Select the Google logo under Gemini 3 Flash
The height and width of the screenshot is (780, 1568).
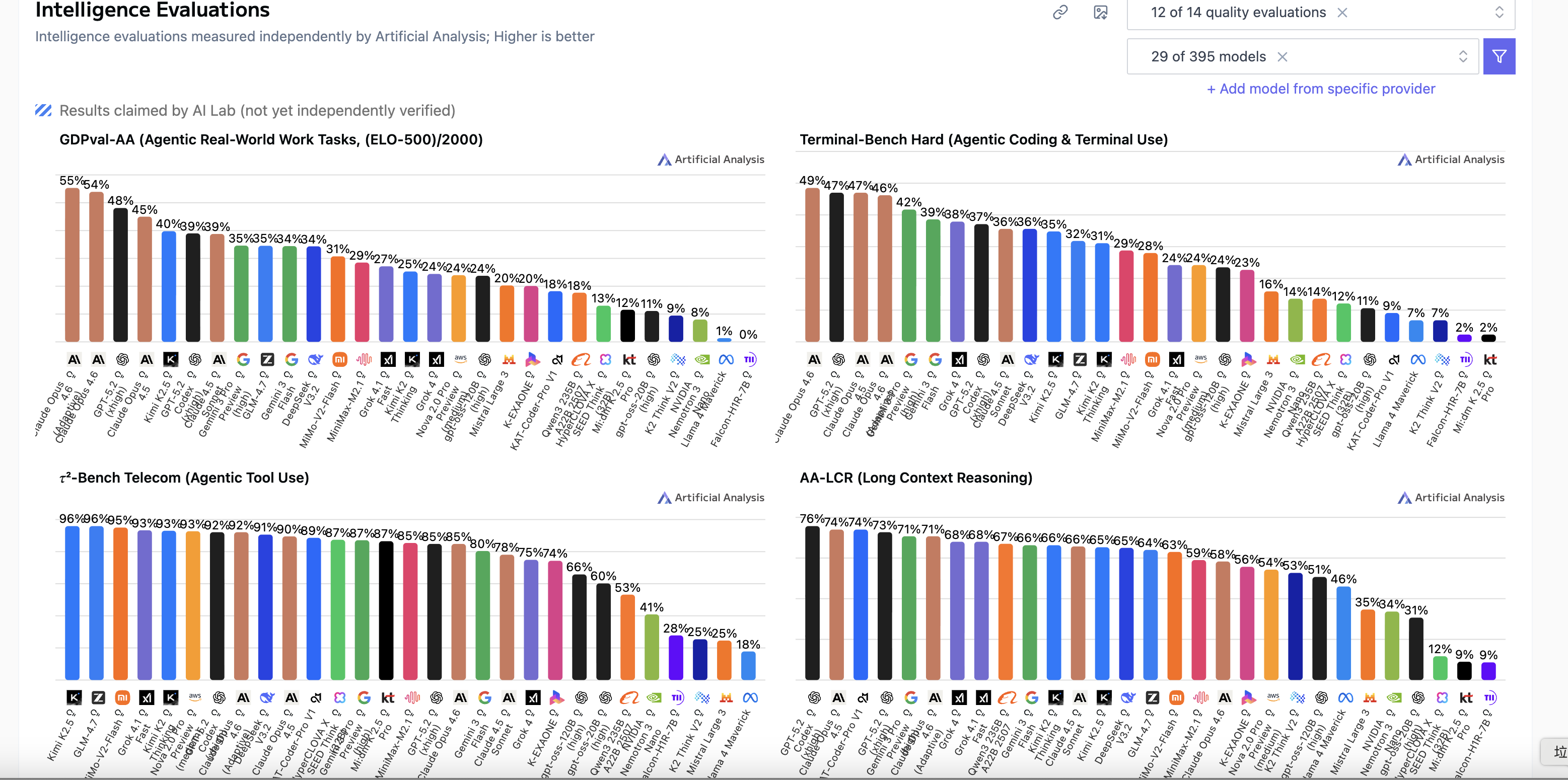tap(292, 360)
